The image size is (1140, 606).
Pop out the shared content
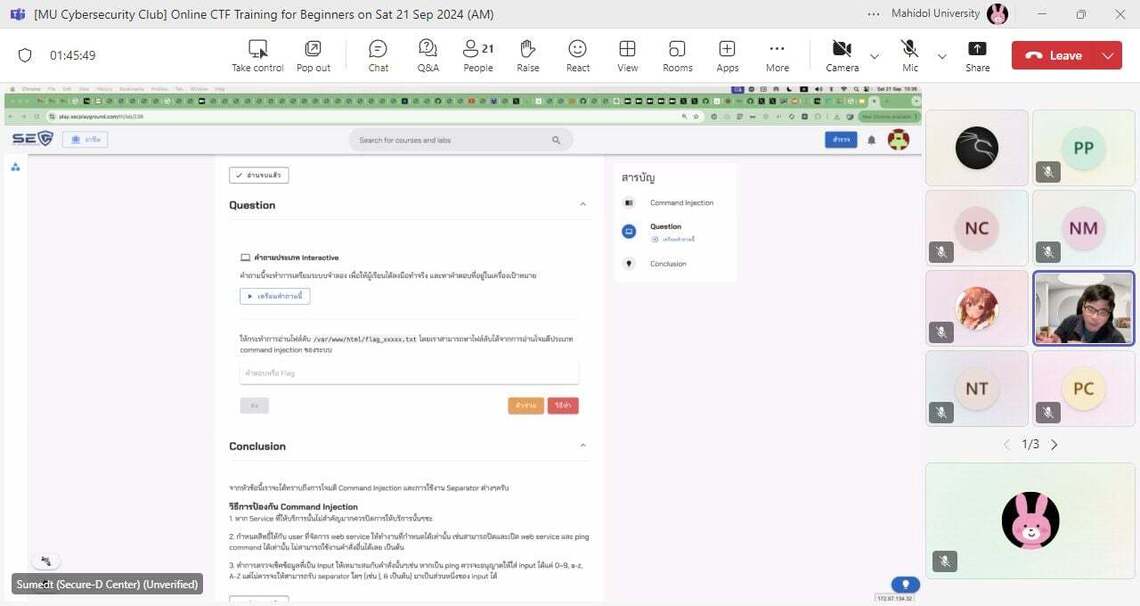coord(313,55)
